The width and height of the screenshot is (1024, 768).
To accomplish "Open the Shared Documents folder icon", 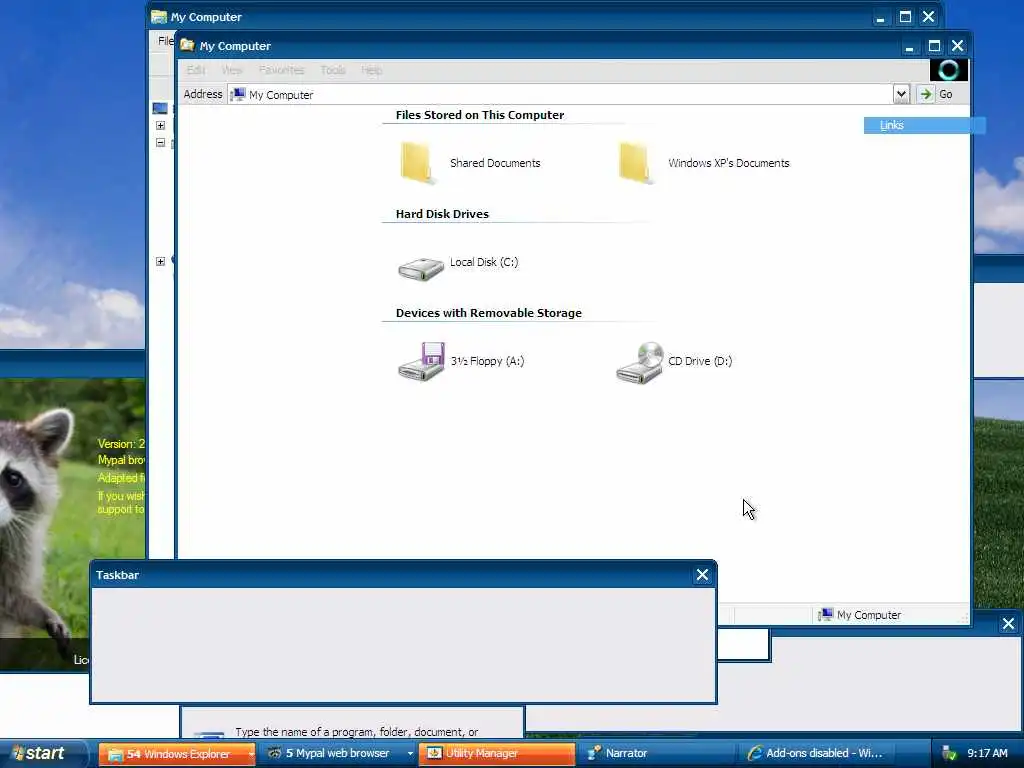I will click(x=417, y=163).
